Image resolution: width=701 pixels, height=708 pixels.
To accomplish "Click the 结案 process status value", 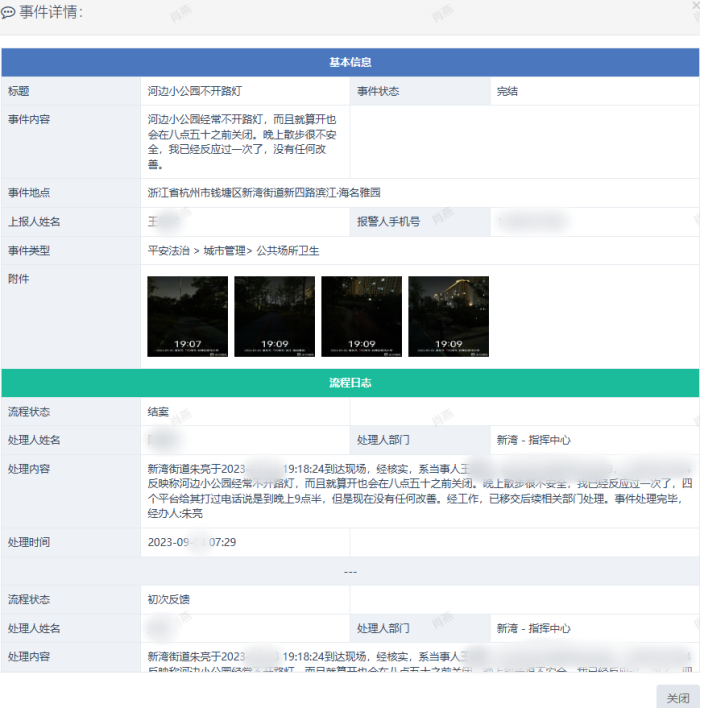I will (159, 411).
